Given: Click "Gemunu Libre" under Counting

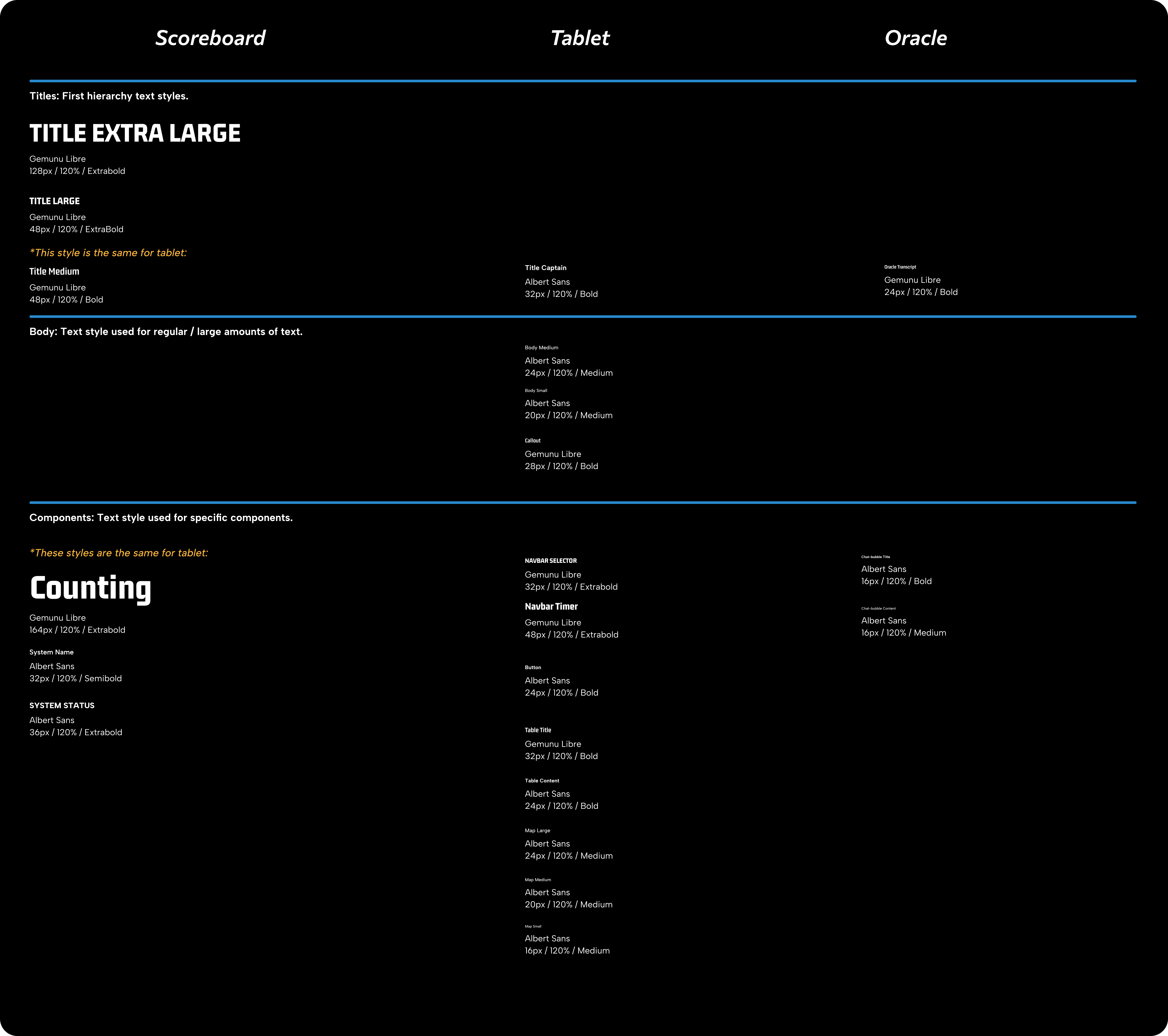Looking at the screenshot, I should (x=58, y=618).
